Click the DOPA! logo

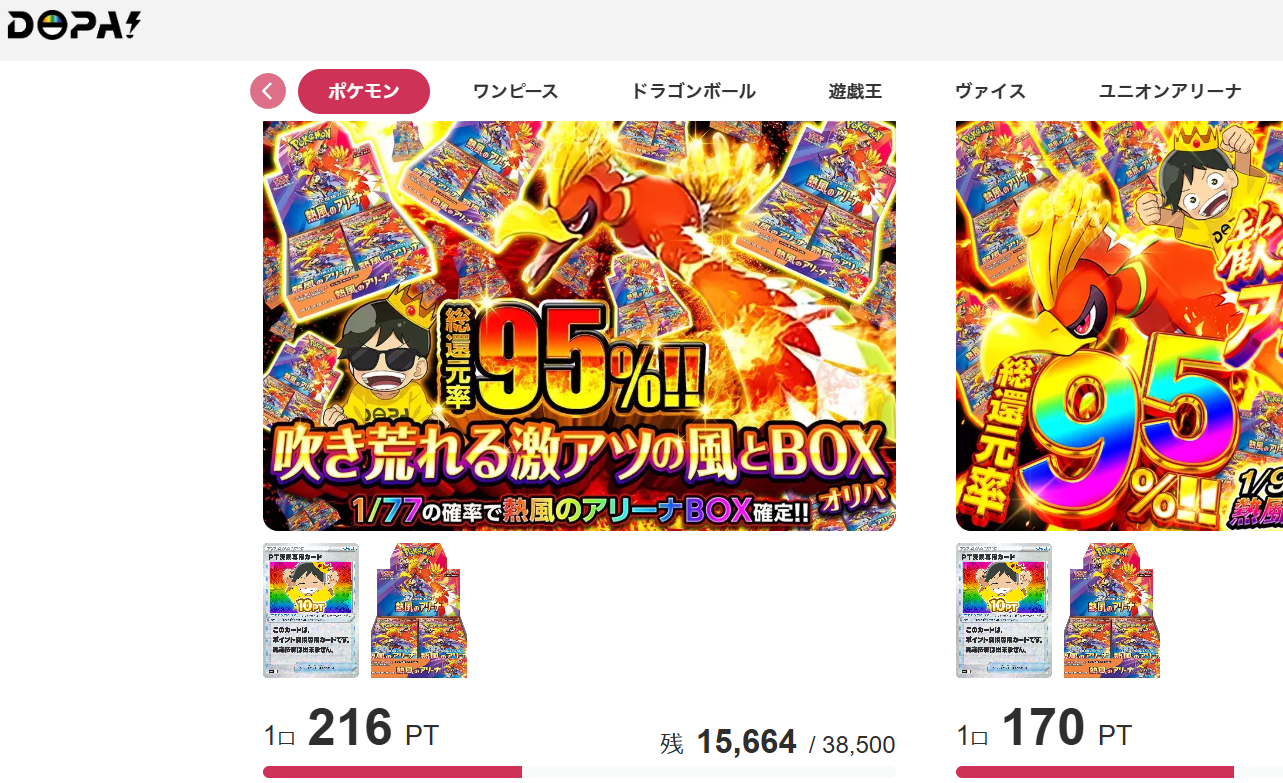tap(73, 24)
